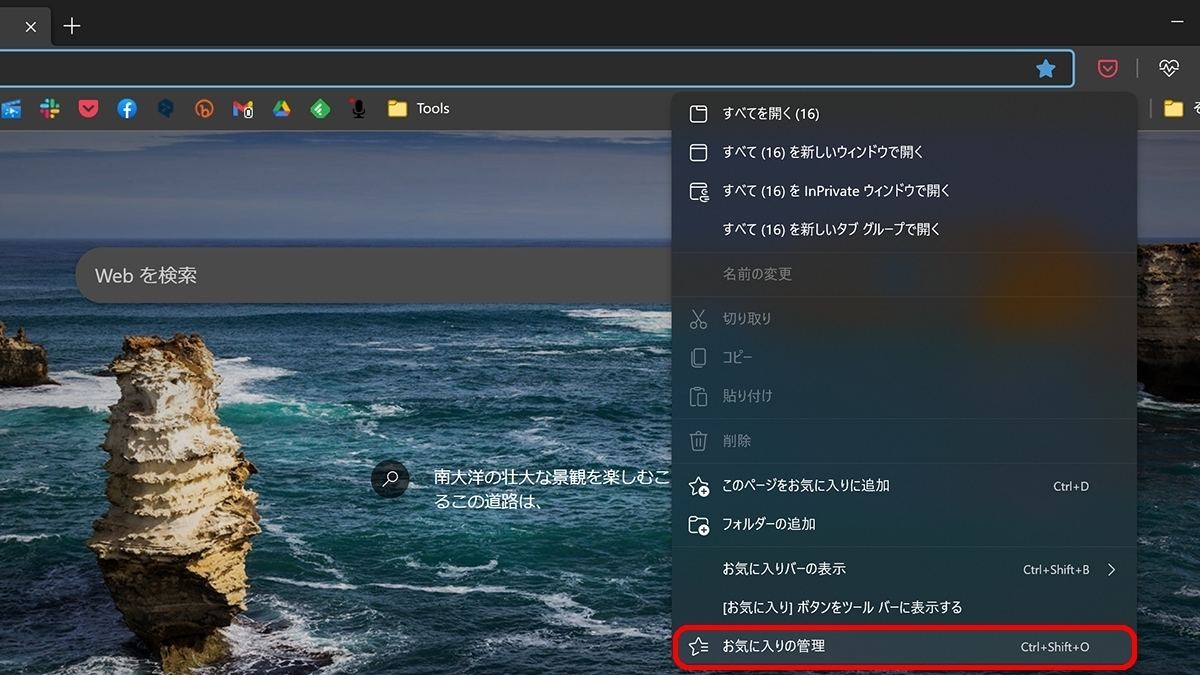Close the current browser tab
Viewport: 1200px width, 675px height.
31,27
